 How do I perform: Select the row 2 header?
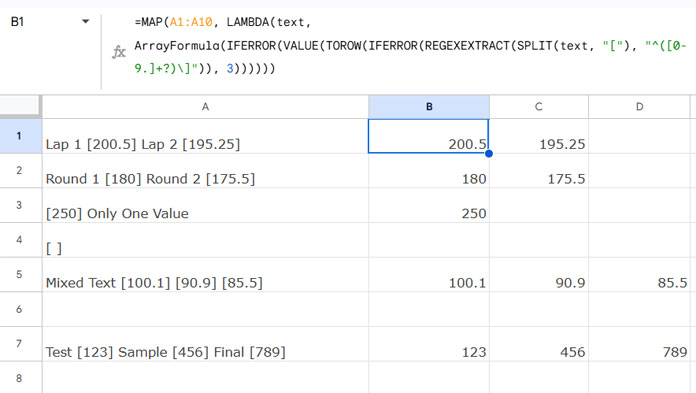click(x=20, y=171)
